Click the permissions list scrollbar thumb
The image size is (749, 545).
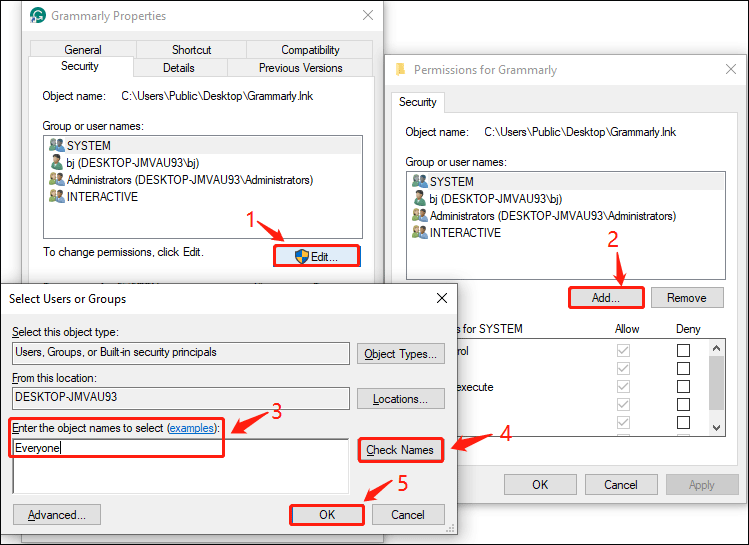point(716,383)
